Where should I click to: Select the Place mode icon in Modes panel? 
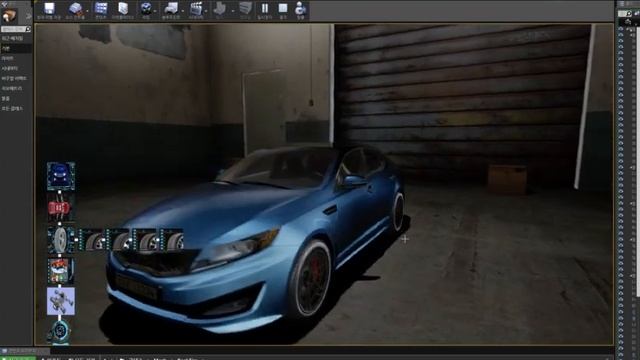pyautogui.click(x=9, y=16)
